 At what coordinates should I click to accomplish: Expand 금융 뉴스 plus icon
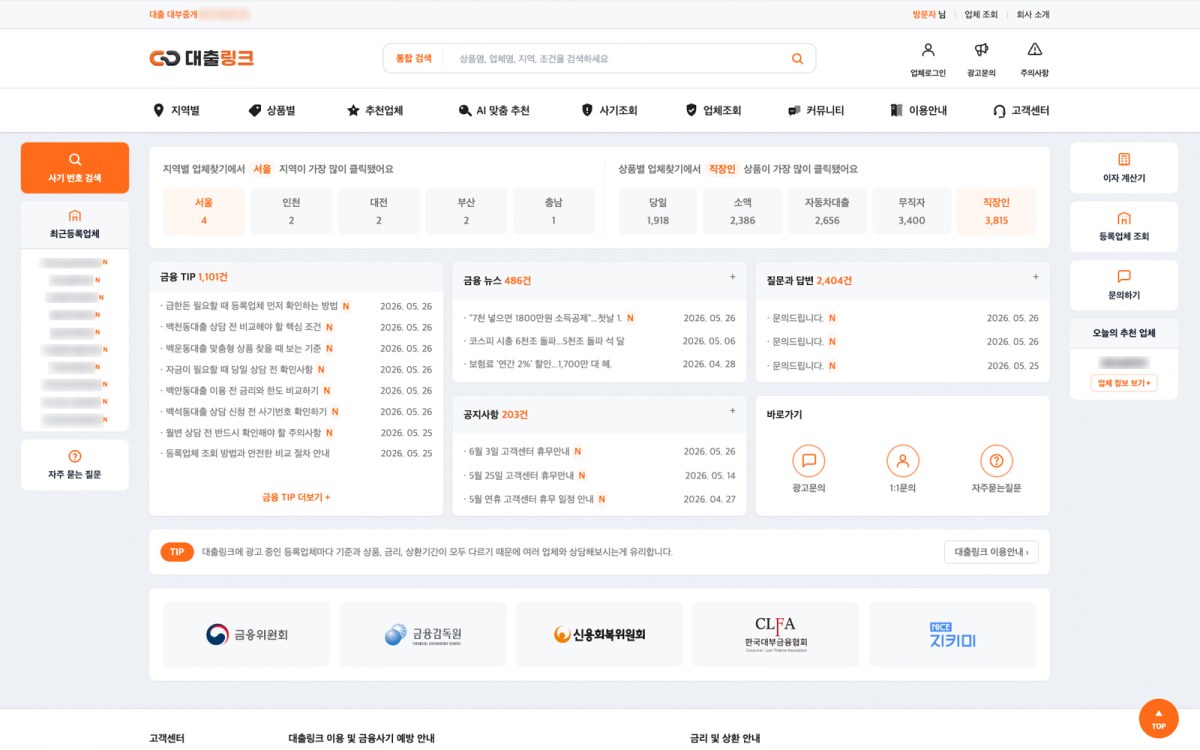(732, 277)
